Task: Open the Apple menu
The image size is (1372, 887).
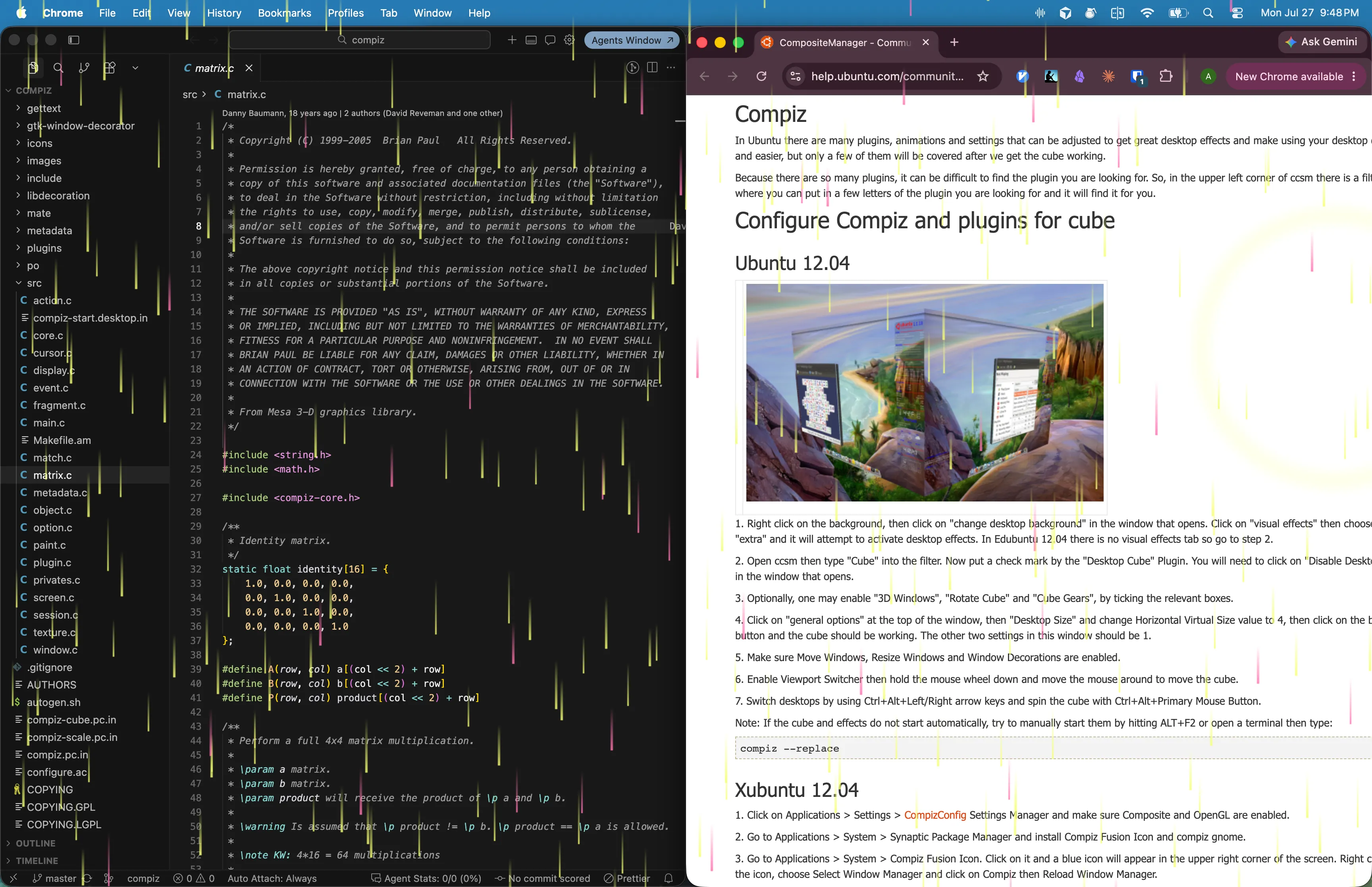Action: click(x=21, y=13)
